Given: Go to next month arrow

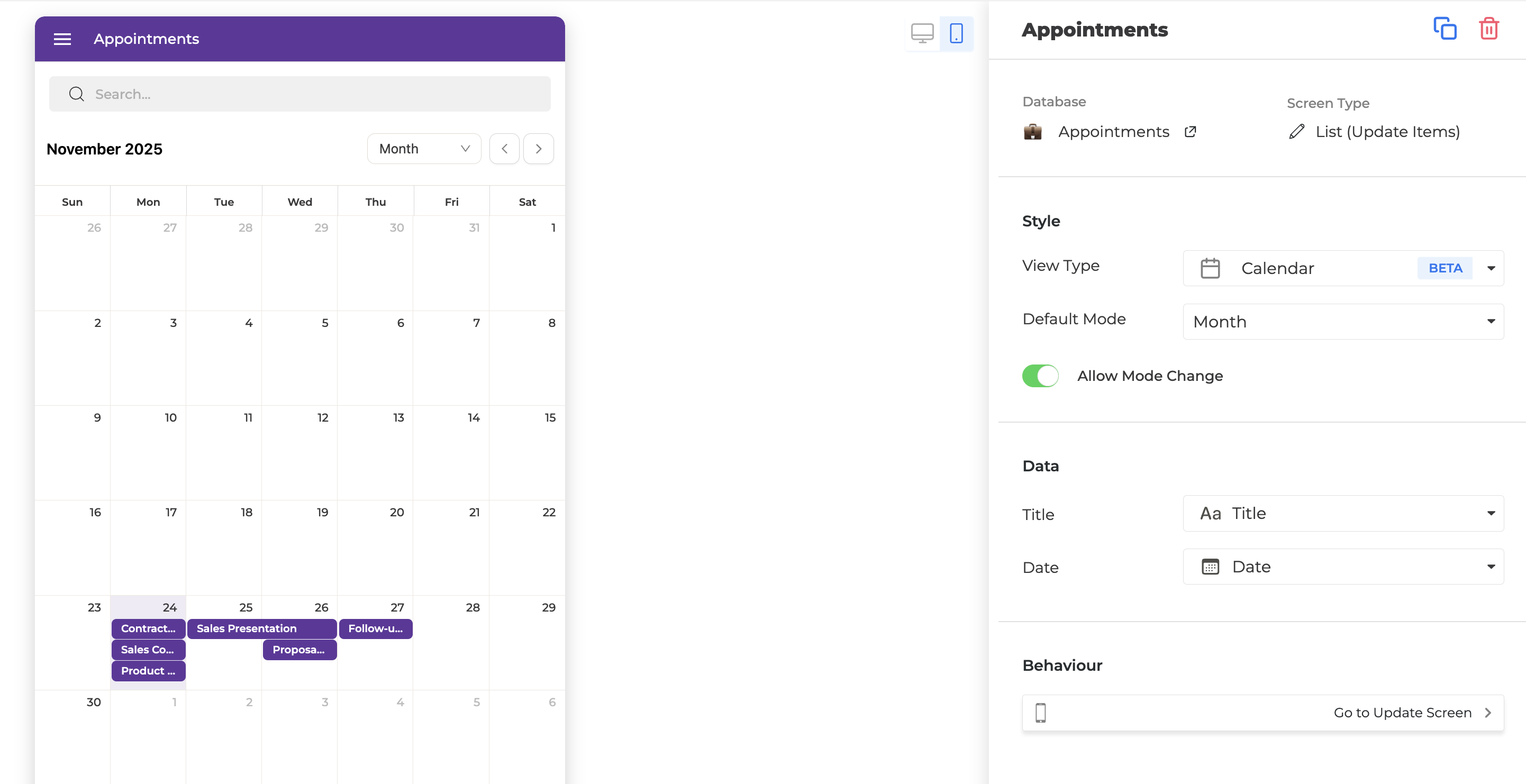Looking at the screenshot, I should (x=538, y=149).
